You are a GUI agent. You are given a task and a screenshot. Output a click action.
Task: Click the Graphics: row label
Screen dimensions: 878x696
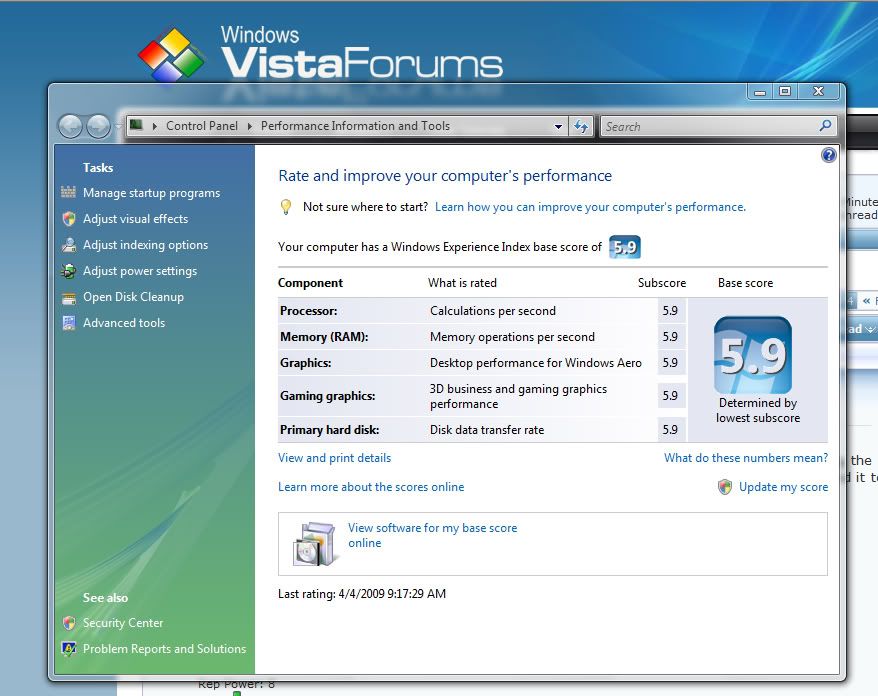tap(306, 362)
